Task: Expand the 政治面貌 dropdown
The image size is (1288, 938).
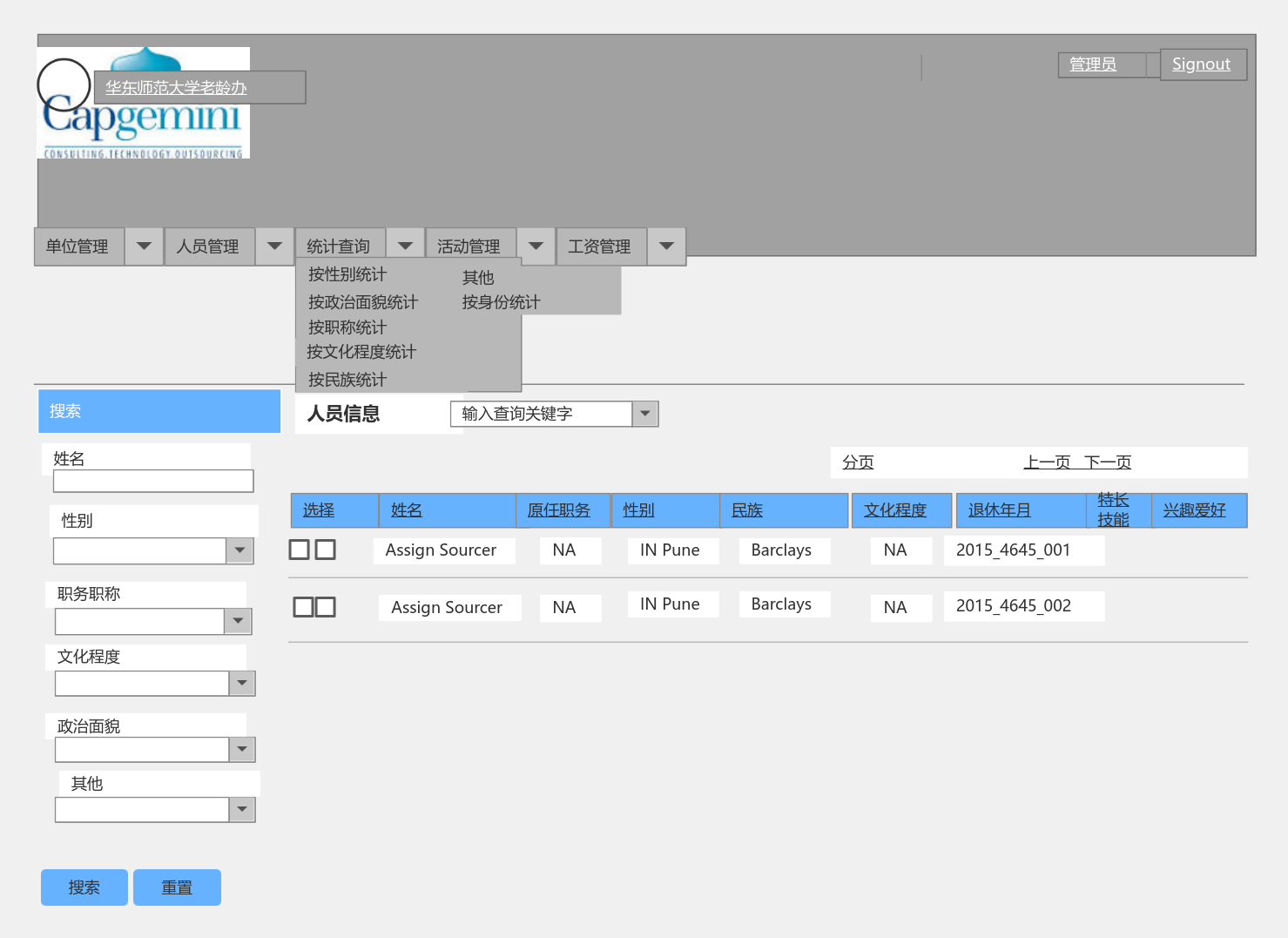Action: [x=241, y=749]
